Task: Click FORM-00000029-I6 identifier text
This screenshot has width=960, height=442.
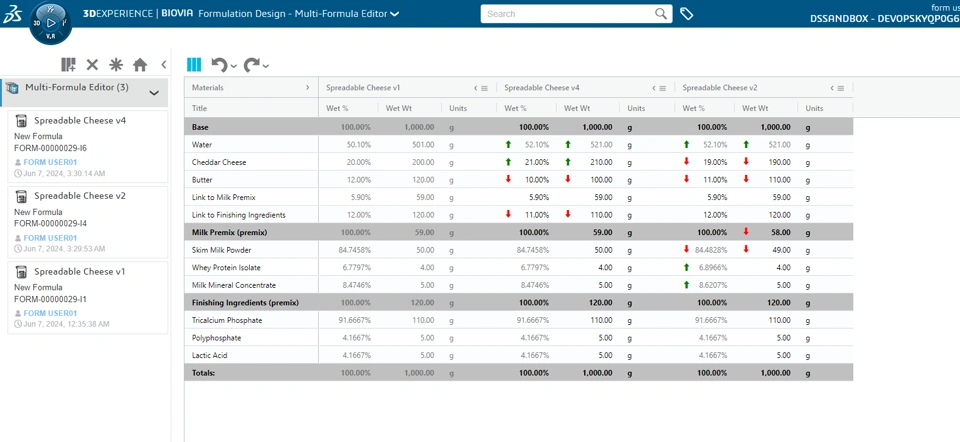Action: click(50, 148)
